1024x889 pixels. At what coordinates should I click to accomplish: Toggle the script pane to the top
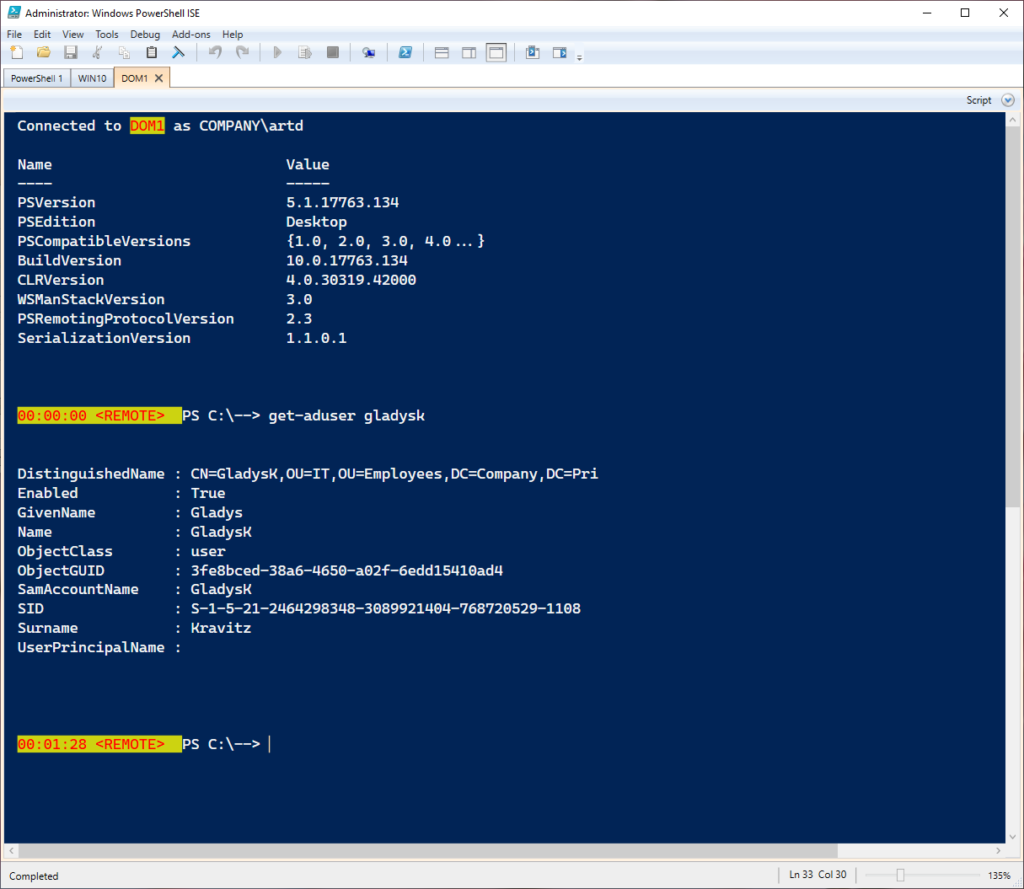coord(442,52)
